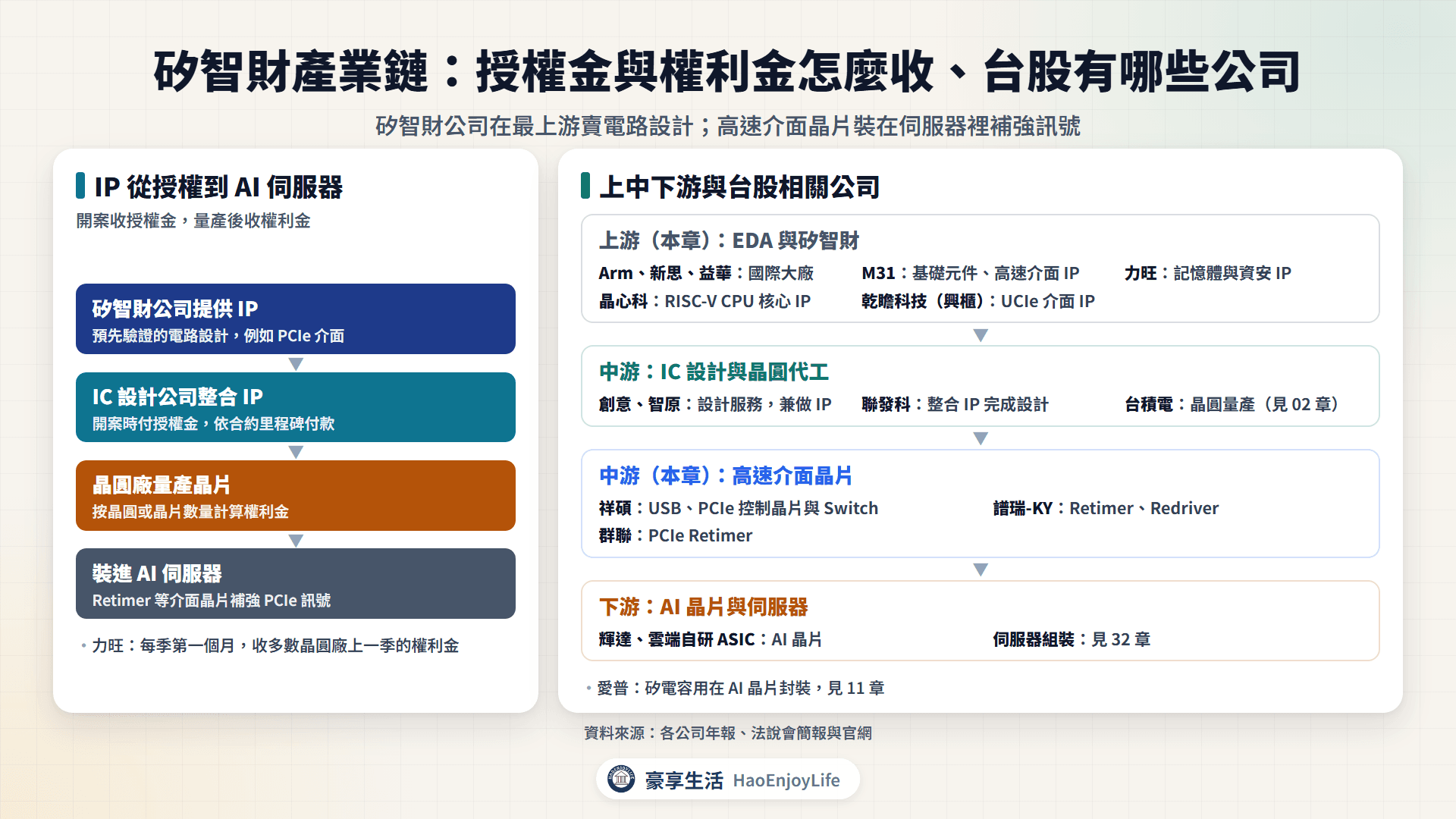Click heading 下游：AI 晶片與伺服器
1456x819 pixels.
(704, 607)
